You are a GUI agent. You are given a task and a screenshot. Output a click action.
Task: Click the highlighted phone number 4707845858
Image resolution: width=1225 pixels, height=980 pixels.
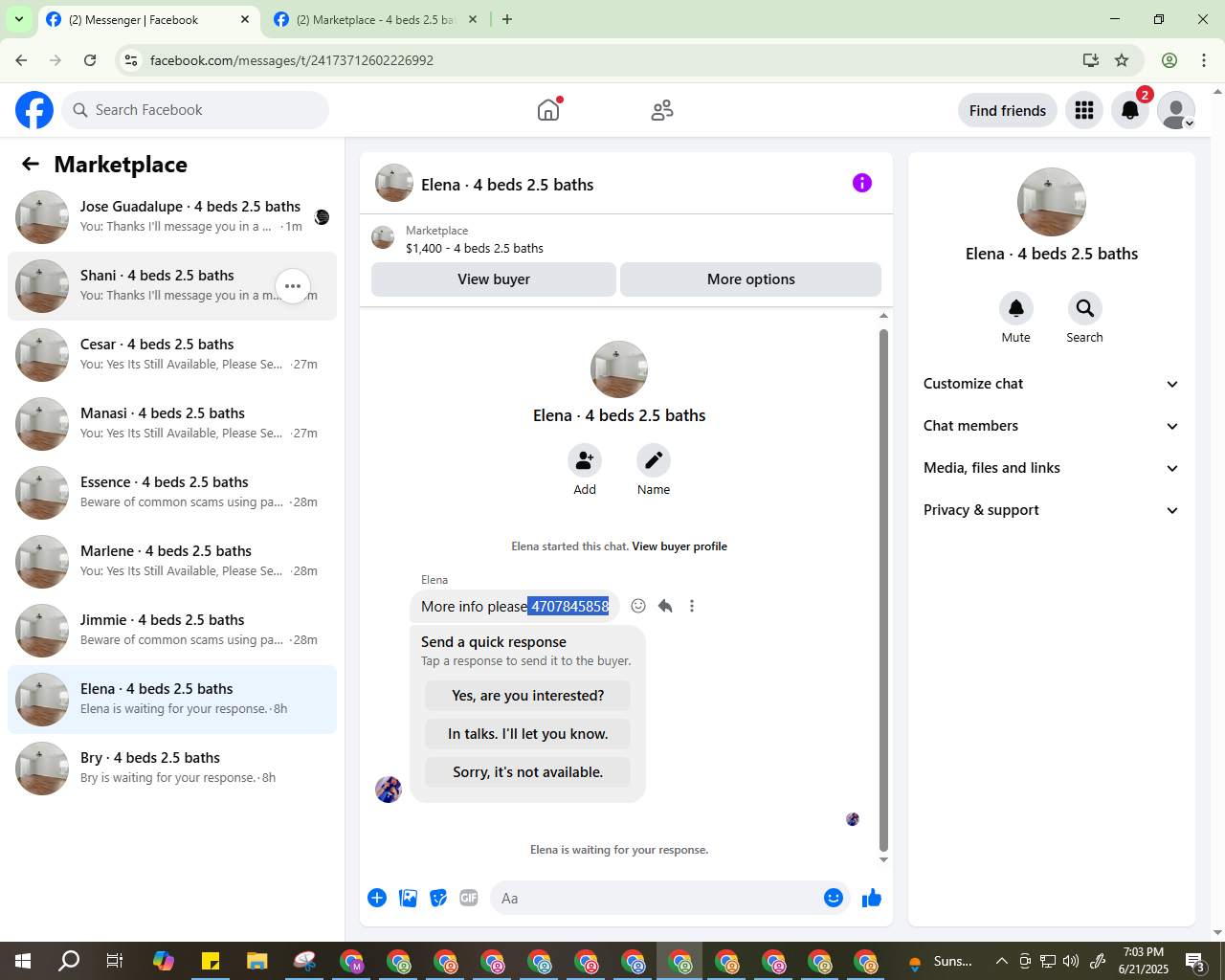point(569,606)
